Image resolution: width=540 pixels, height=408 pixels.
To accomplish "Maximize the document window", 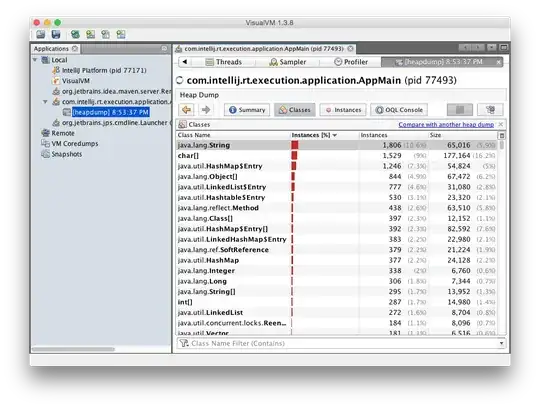I will [x=503, y=47].
